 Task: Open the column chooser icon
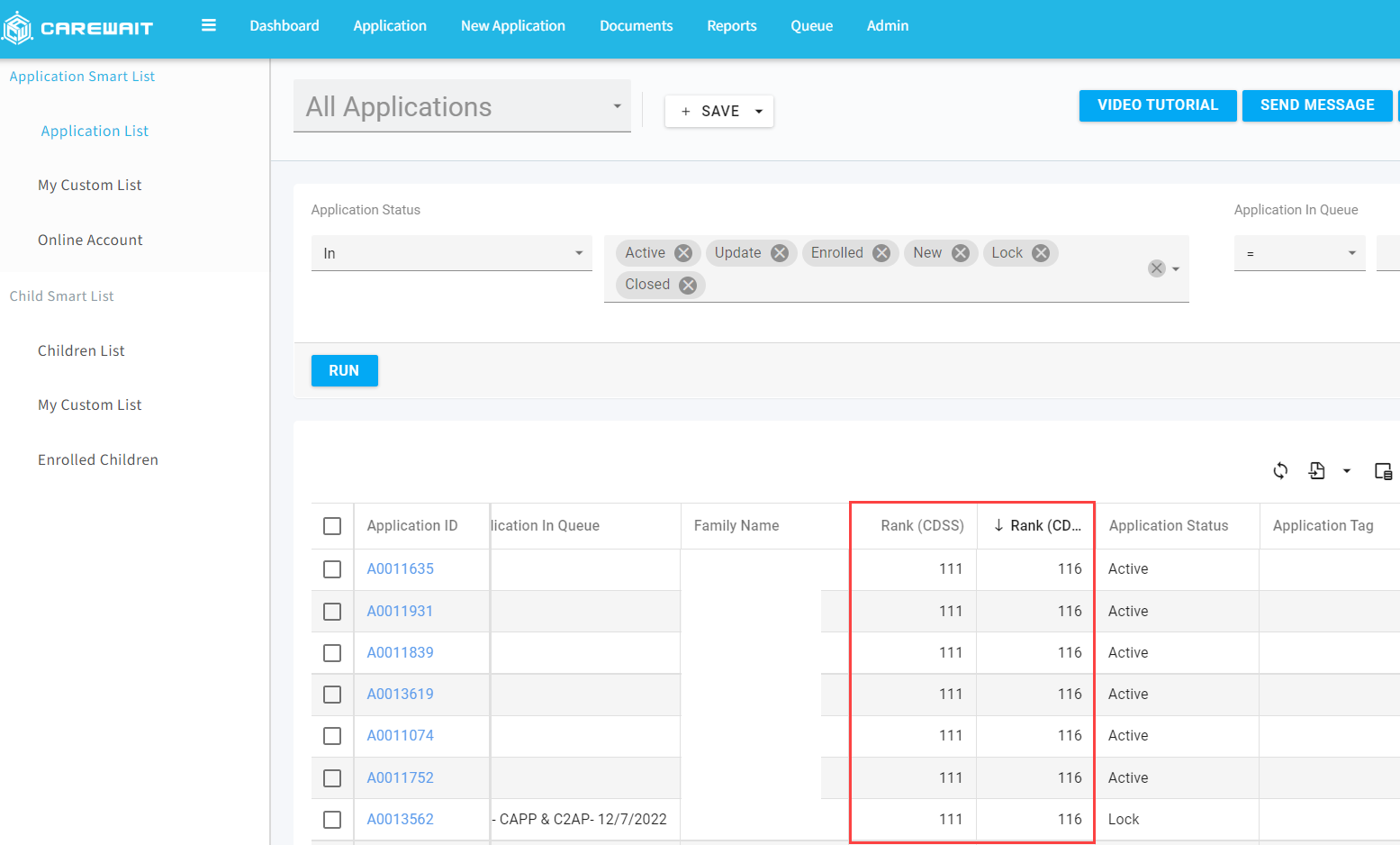[x=1384, y=470]
